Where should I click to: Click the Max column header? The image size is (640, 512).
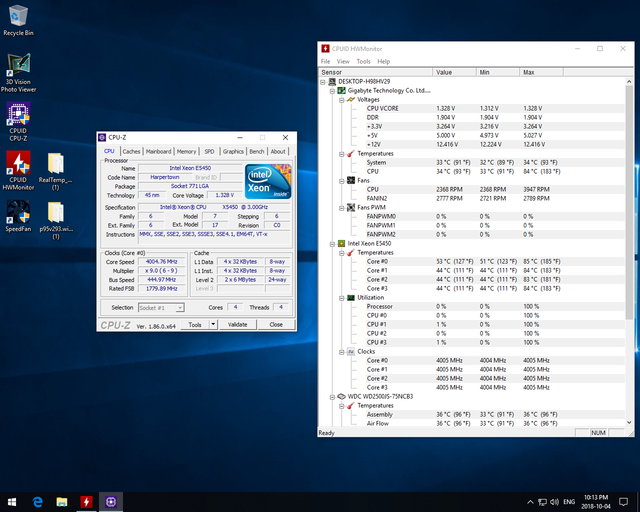click(x=541, y=72)
